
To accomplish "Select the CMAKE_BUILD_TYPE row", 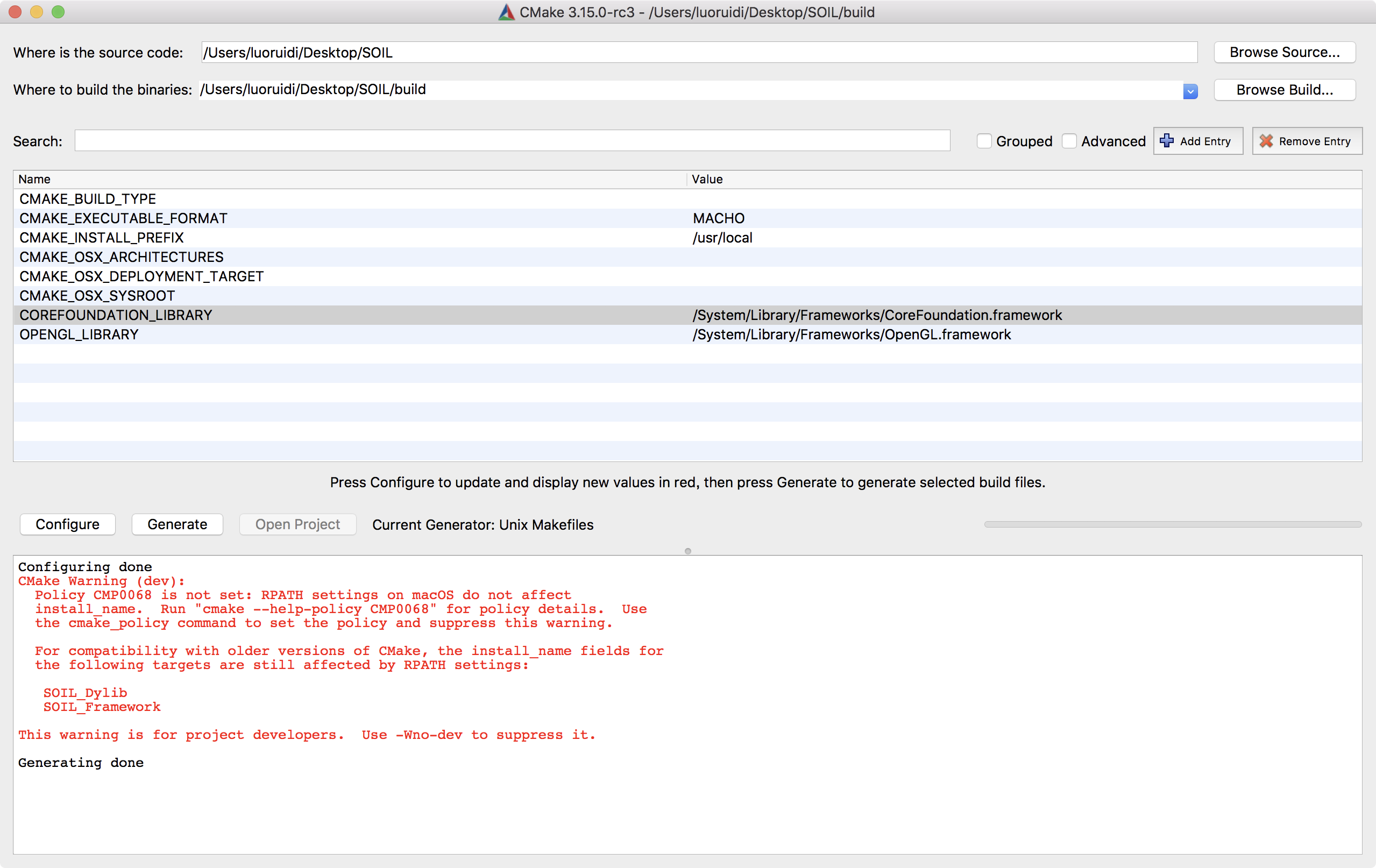I will [x=687, y=199].
